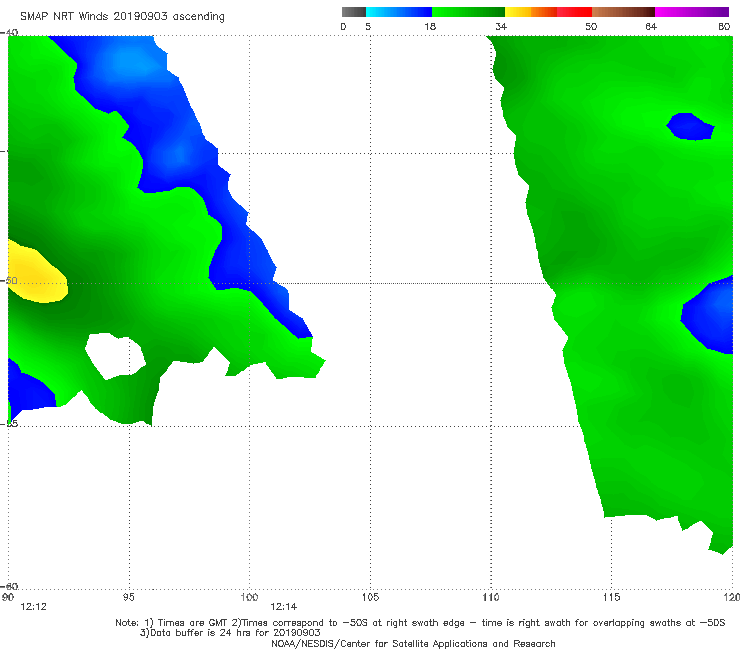Click the white data hole inside the left green swath
740x650 pixels.
(115, 355)
